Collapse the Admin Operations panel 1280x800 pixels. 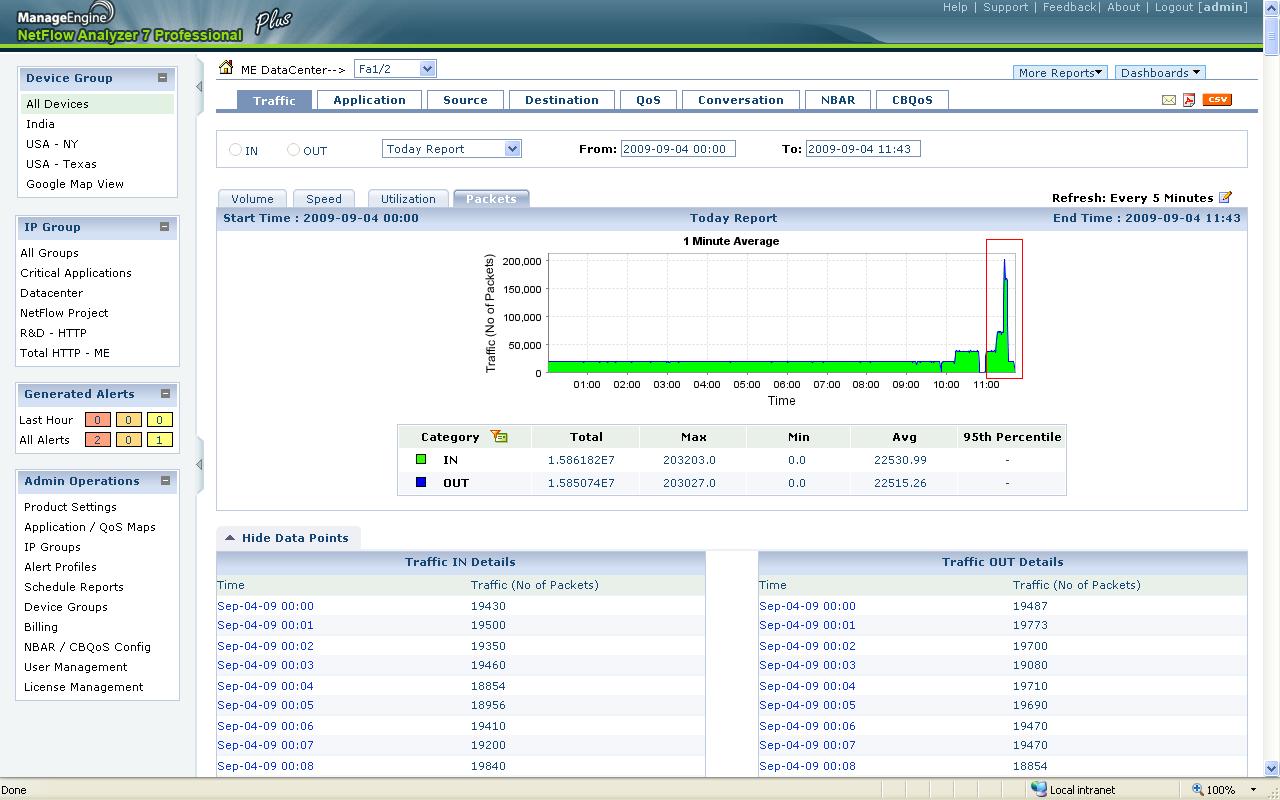[164, 480]
